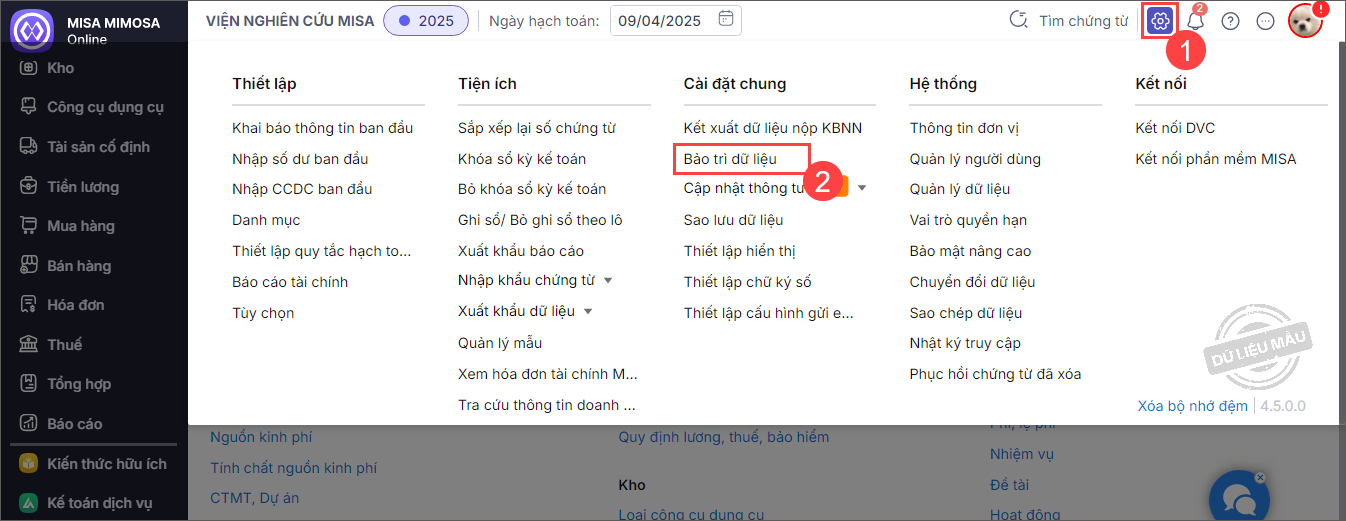Select Báo cáo tài chính entry

pyautogui.click(x=290, y=282)
